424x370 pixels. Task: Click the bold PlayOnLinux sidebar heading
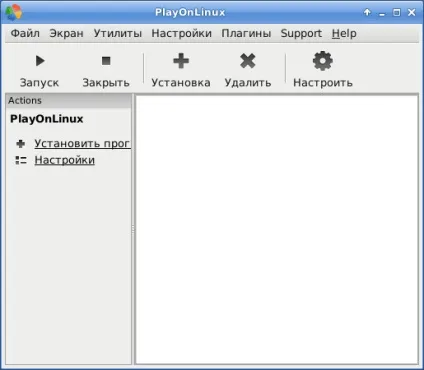pos(47,119)
